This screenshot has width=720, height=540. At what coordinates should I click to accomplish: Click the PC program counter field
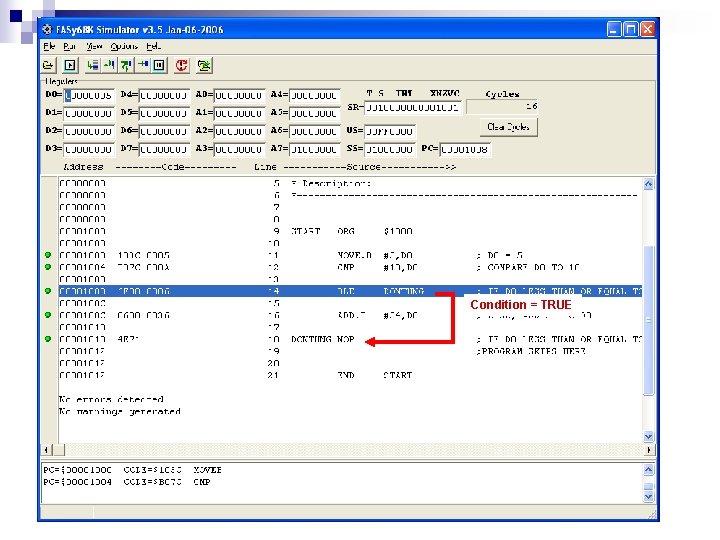(x=465, y=149)
